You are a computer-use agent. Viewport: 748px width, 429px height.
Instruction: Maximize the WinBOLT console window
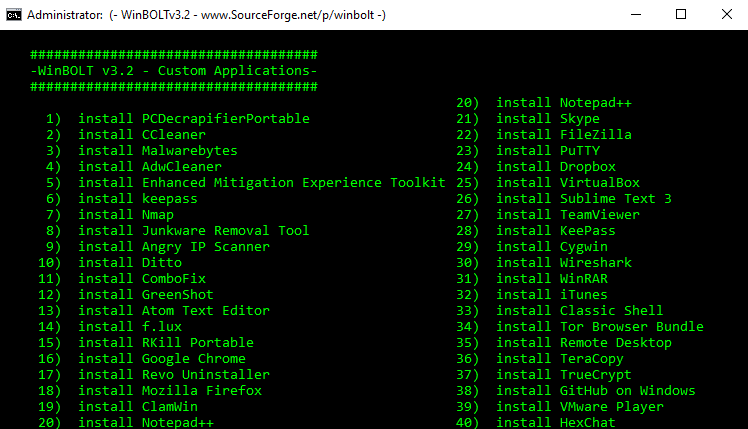pos(680,15)
